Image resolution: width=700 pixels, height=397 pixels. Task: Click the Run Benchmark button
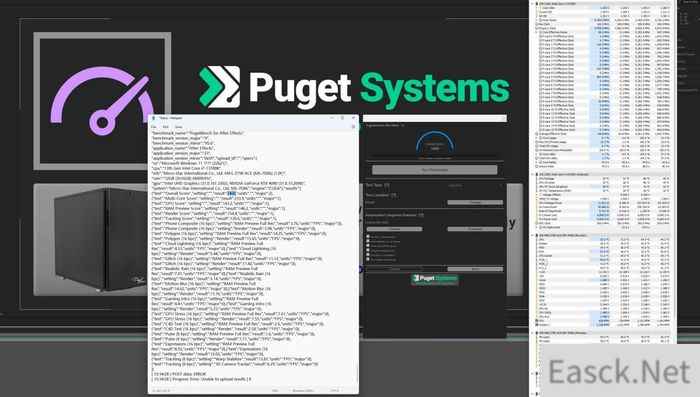[435, 170]
